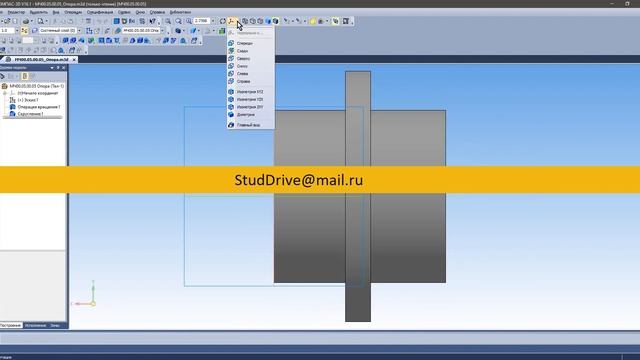Select 'Изометрия YZX' orientation
The image size is (640, 360).
coord(250,99)
